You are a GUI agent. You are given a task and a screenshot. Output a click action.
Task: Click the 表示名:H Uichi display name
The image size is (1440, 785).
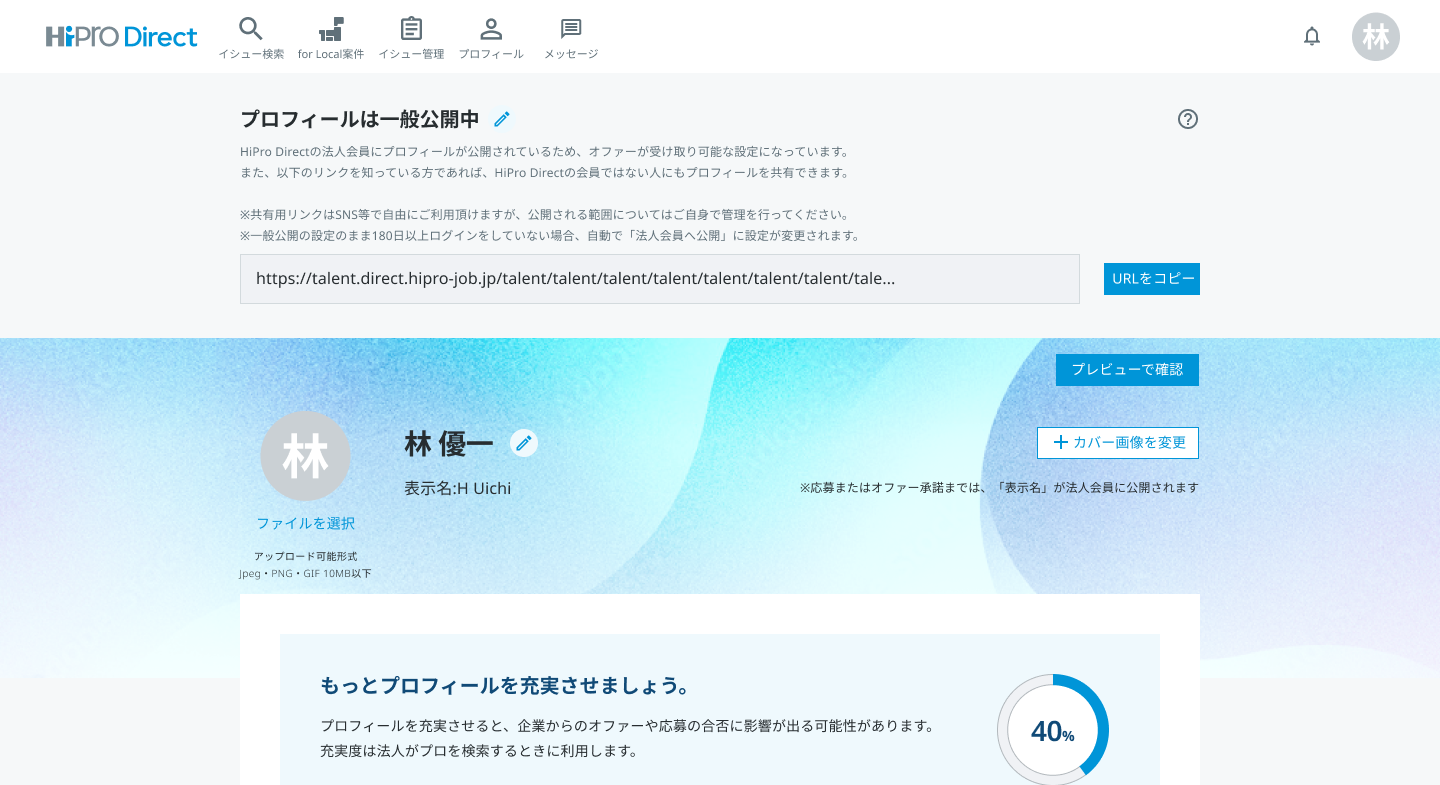pos(457,488)
